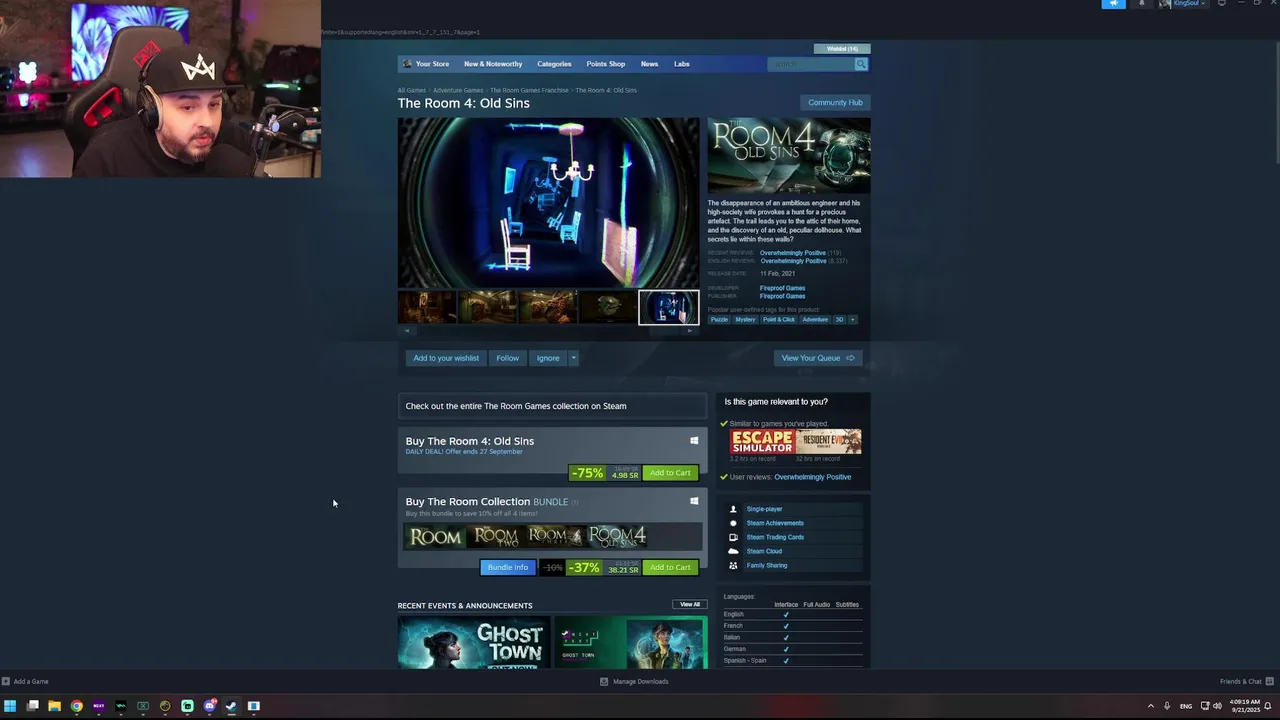This screenshot has width=1280, height=720.
Task: Click the Family Sharing icon
Action: (x=733, y=565)
